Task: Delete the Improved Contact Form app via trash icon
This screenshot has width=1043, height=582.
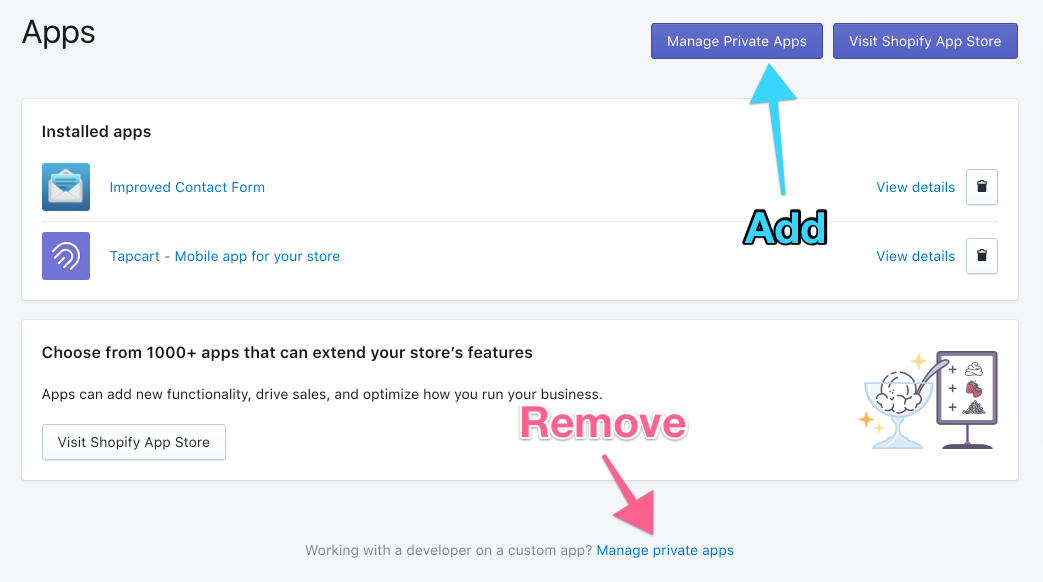Action: coord(981,187)
